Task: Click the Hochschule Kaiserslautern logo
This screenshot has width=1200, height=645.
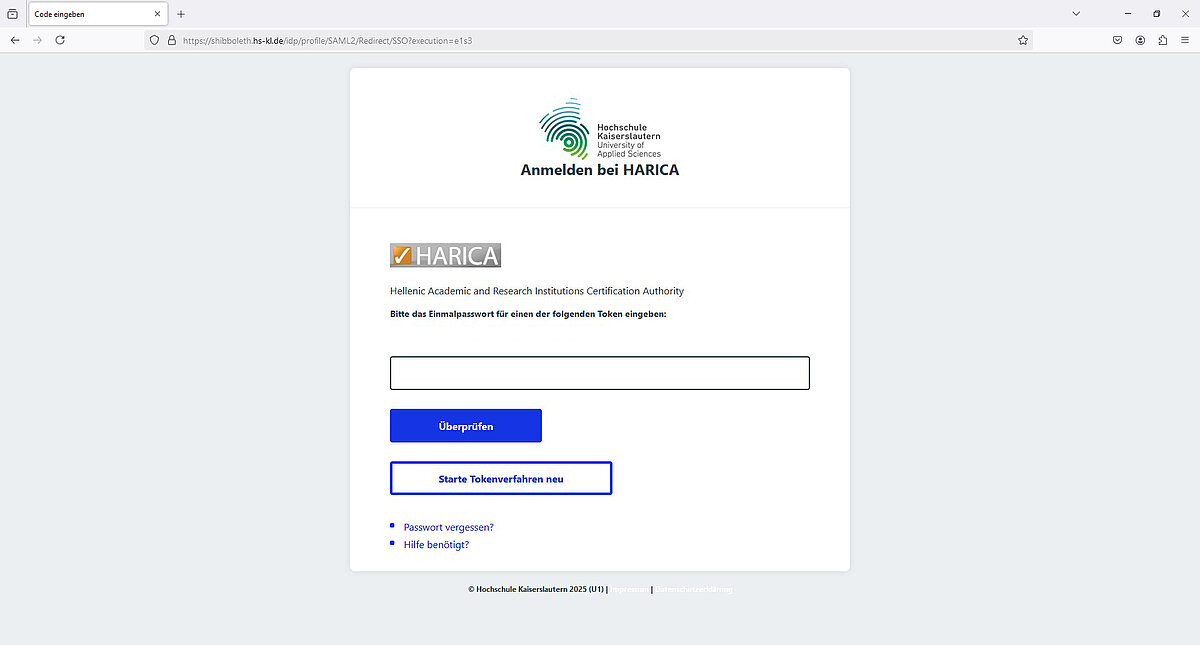Action: pos(600,129)
